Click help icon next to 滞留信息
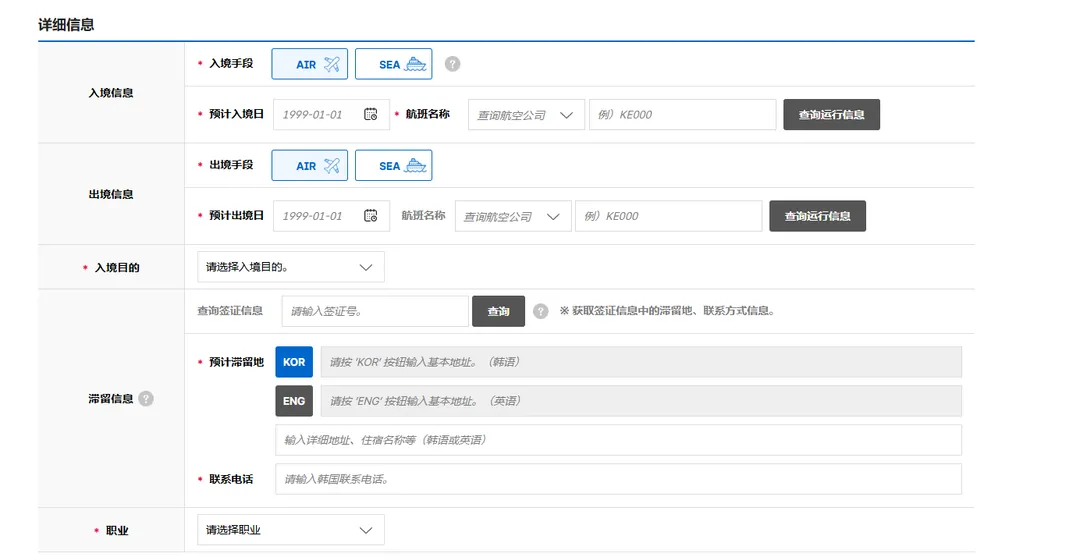The height and width of the screenshot is (560, 1080). 146,399
